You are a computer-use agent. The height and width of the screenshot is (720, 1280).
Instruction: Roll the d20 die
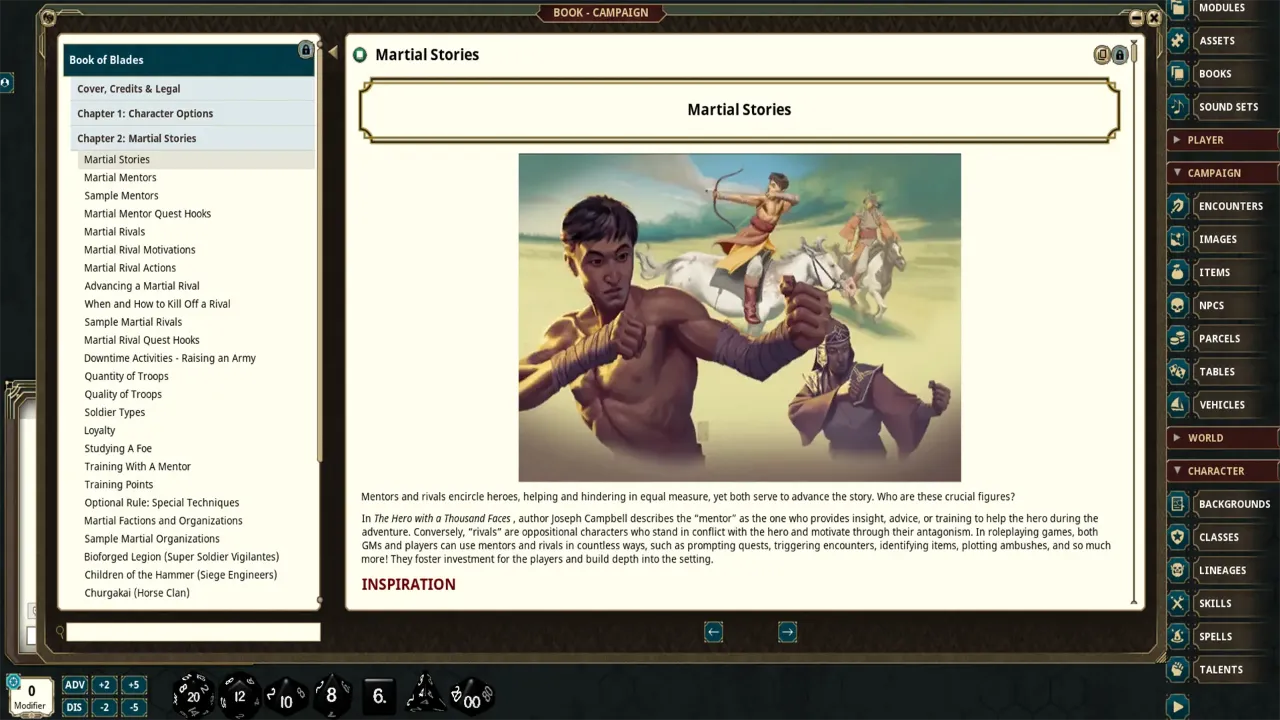tap(193, 695)
